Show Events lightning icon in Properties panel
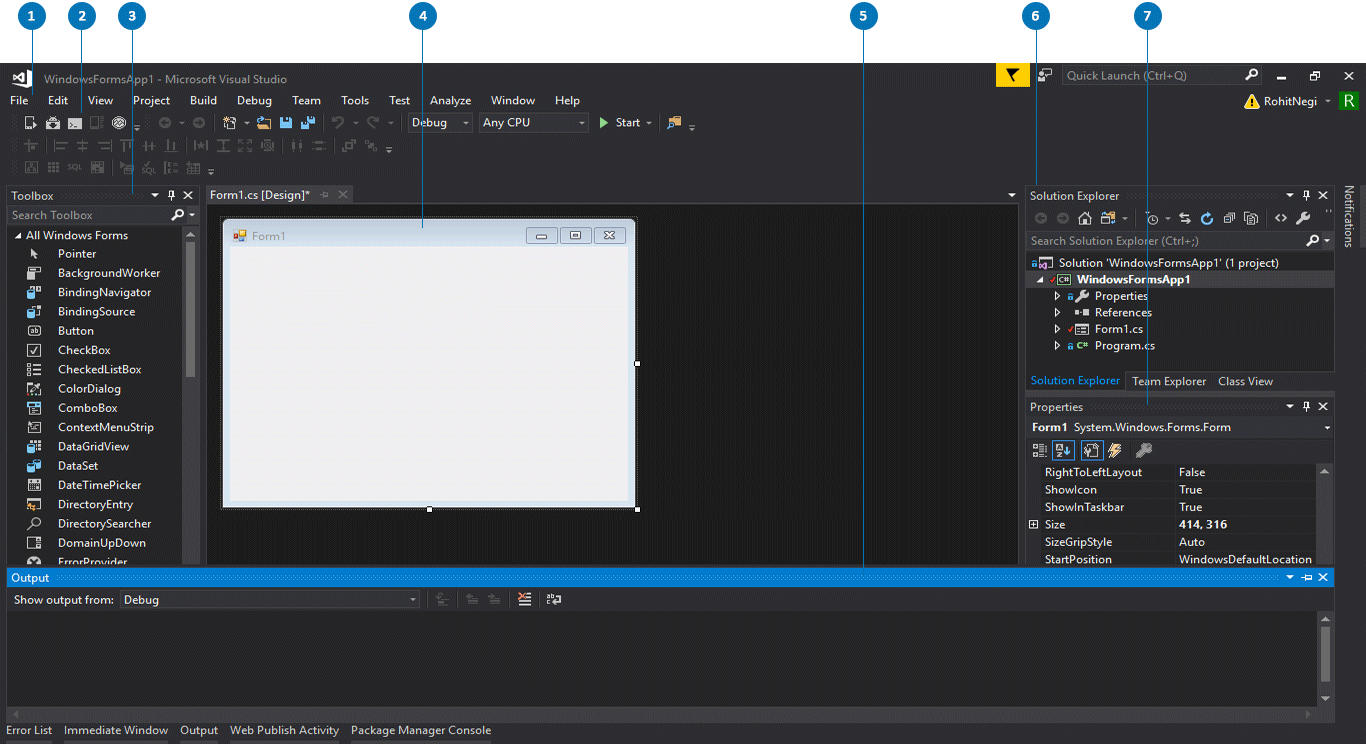Viewport: 1366px width, 744px height. pyautogui.click(x=1114, y=451)
